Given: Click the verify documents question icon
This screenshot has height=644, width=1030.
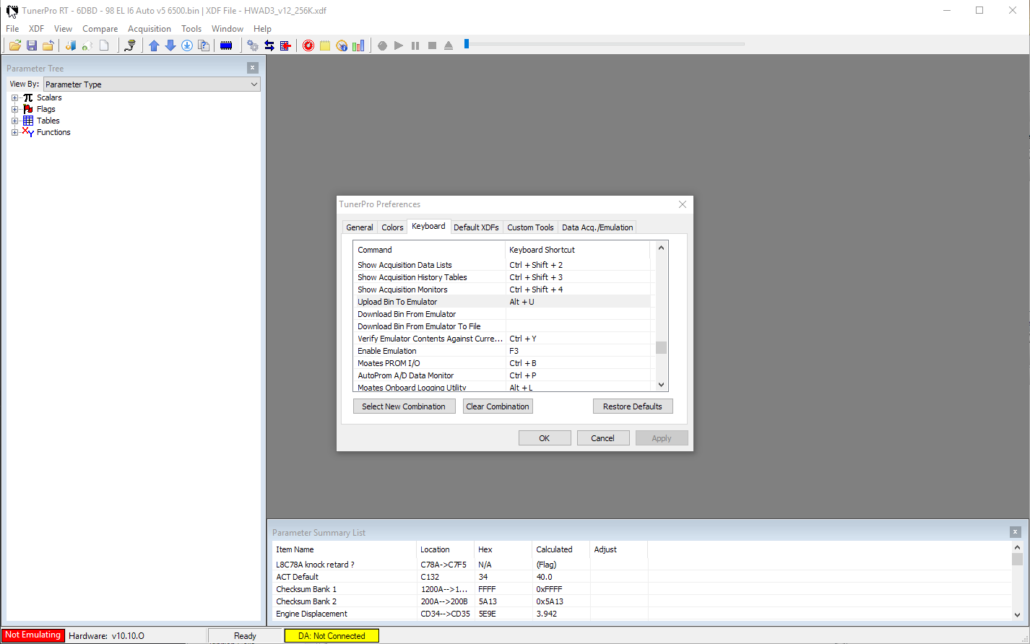Looking at the screenshot, I should coord(204,45).
